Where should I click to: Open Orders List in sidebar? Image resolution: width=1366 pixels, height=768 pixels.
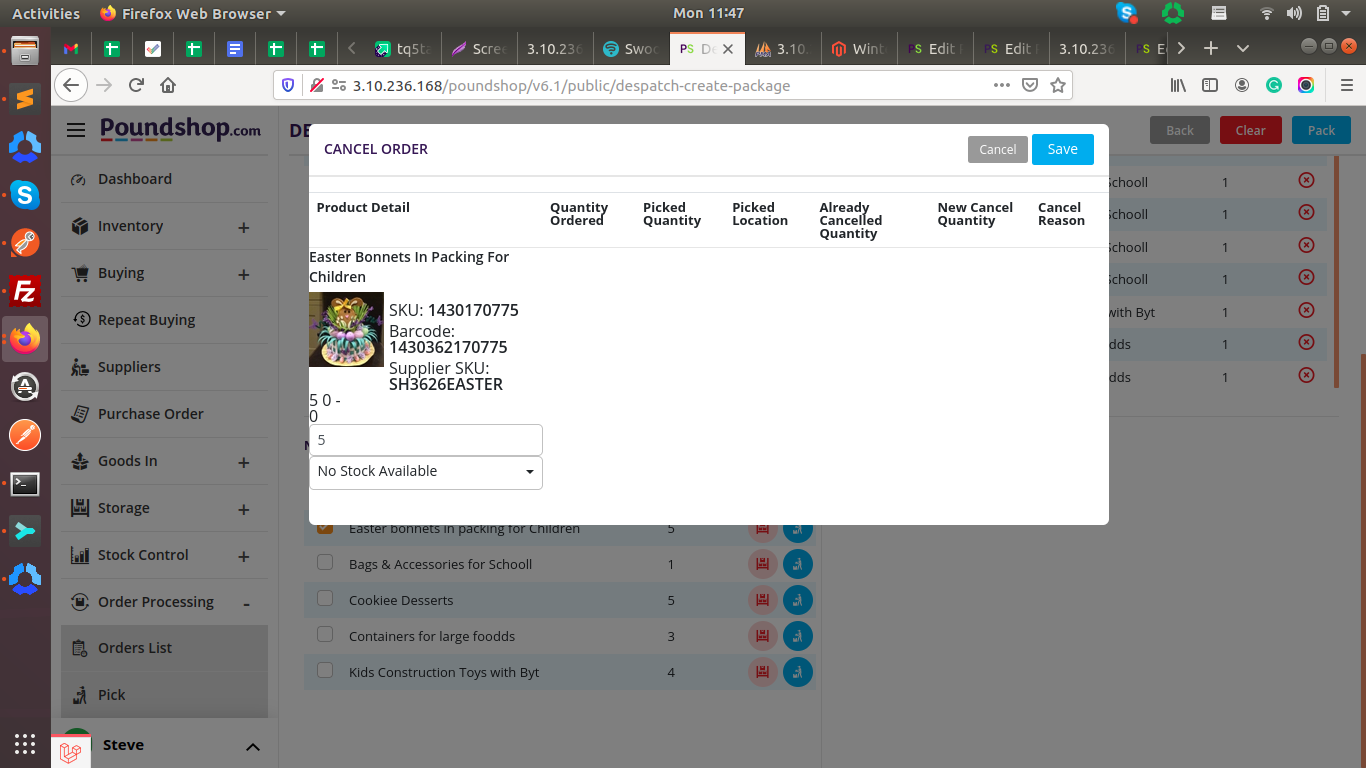coord(135,648)
